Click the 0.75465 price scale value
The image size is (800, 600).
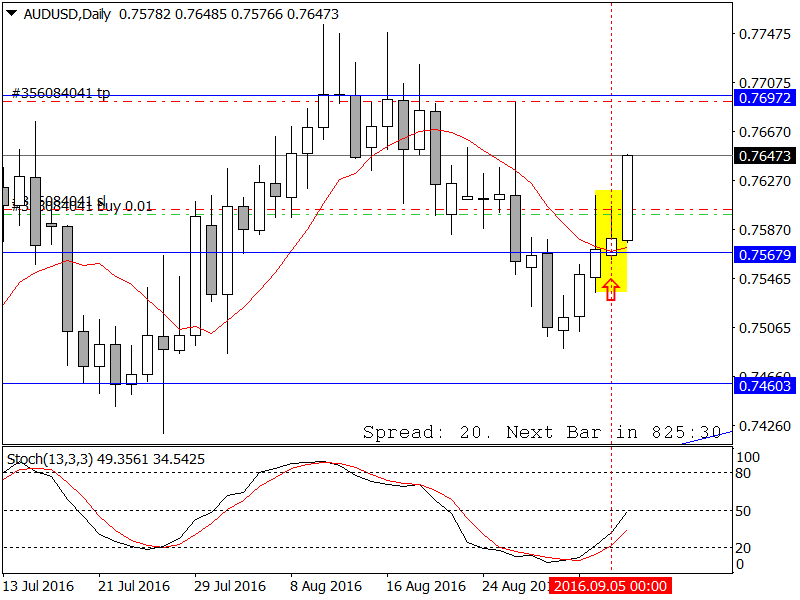[x=765, y=279]
